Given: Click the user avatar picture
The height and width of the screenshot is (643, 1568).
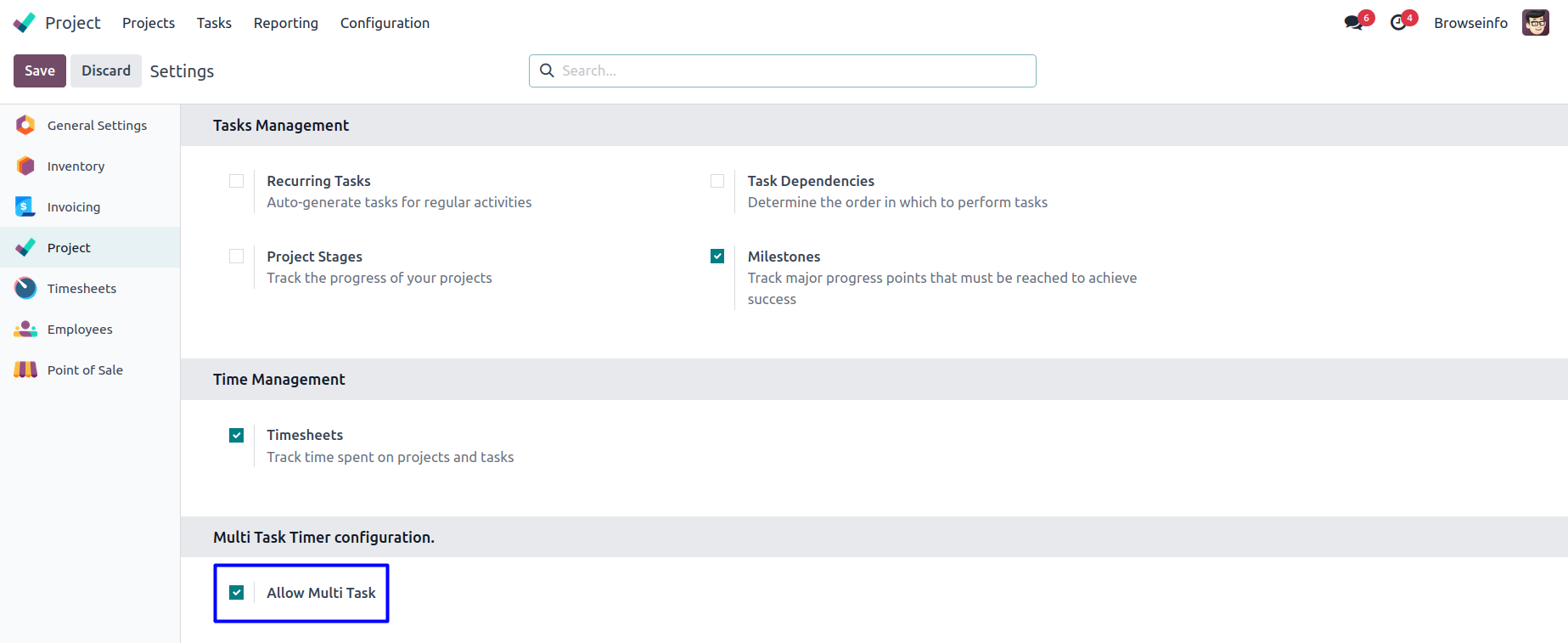Looking at the screenshot, I should (x=1535, y=23).
